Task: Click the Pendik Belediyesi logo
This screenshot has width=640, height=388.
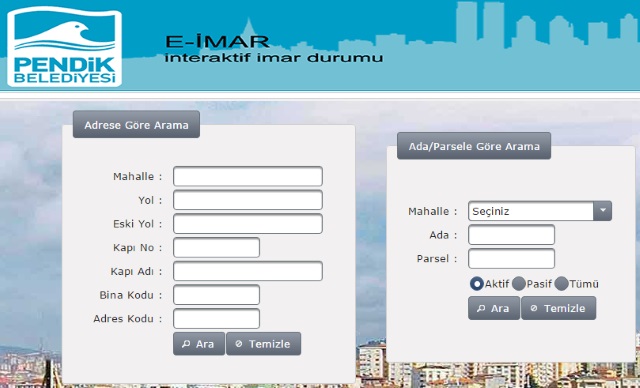Action: [x=64, y=46]
